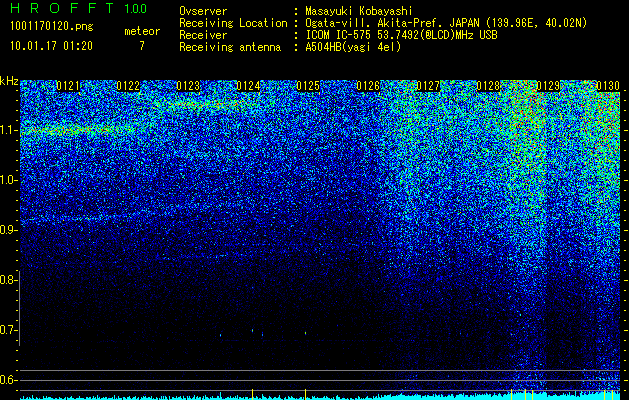Screen dimensions: 629x400
Task: Click the 0121 time marker
Action: (68, 86)
